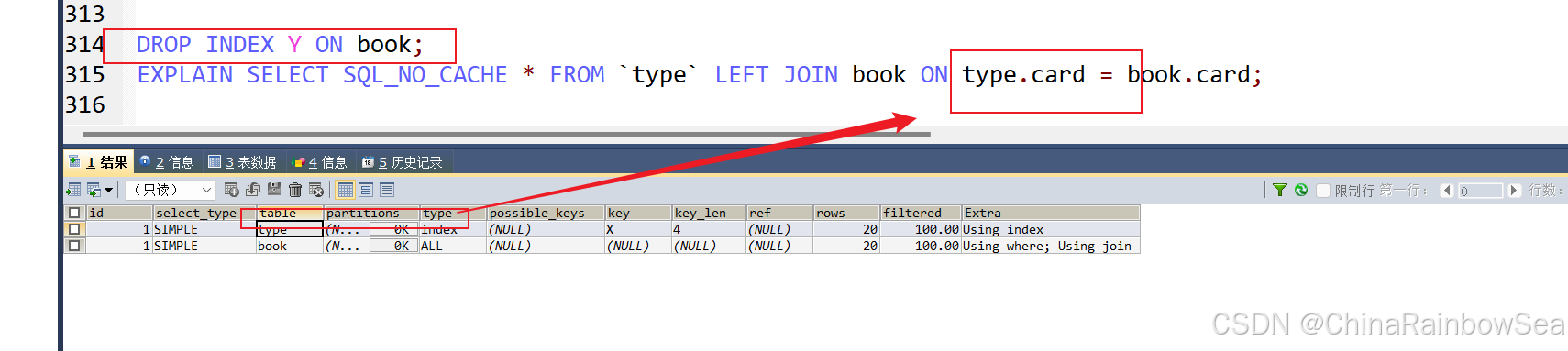Enable the 限制行 limit rows checkbox
Viewport: 1568px width, 351px height.
[1323, 191]
